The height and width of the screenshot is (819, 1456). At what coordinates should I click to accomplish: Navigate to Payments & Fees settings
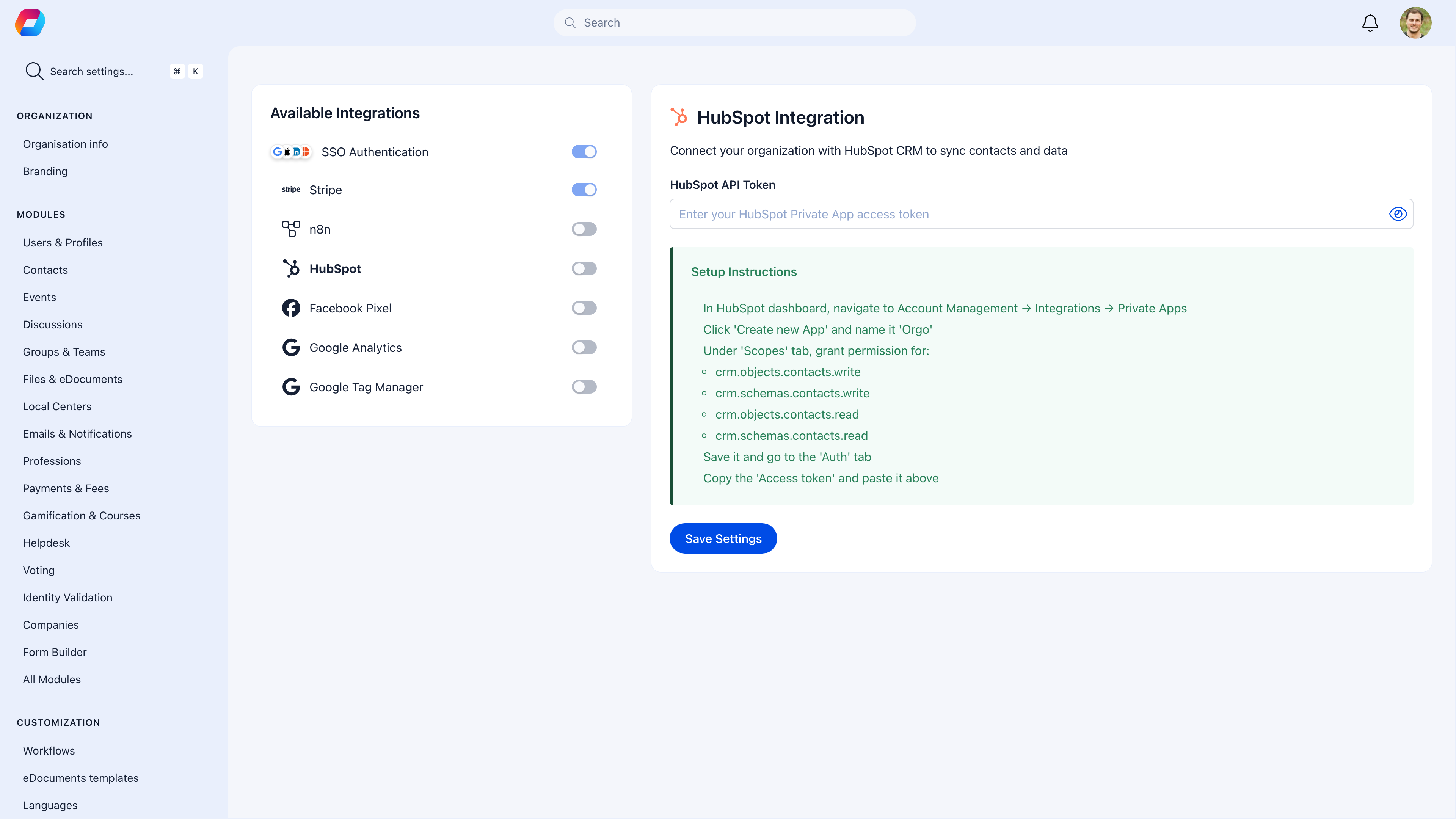[x=66, y=488]
